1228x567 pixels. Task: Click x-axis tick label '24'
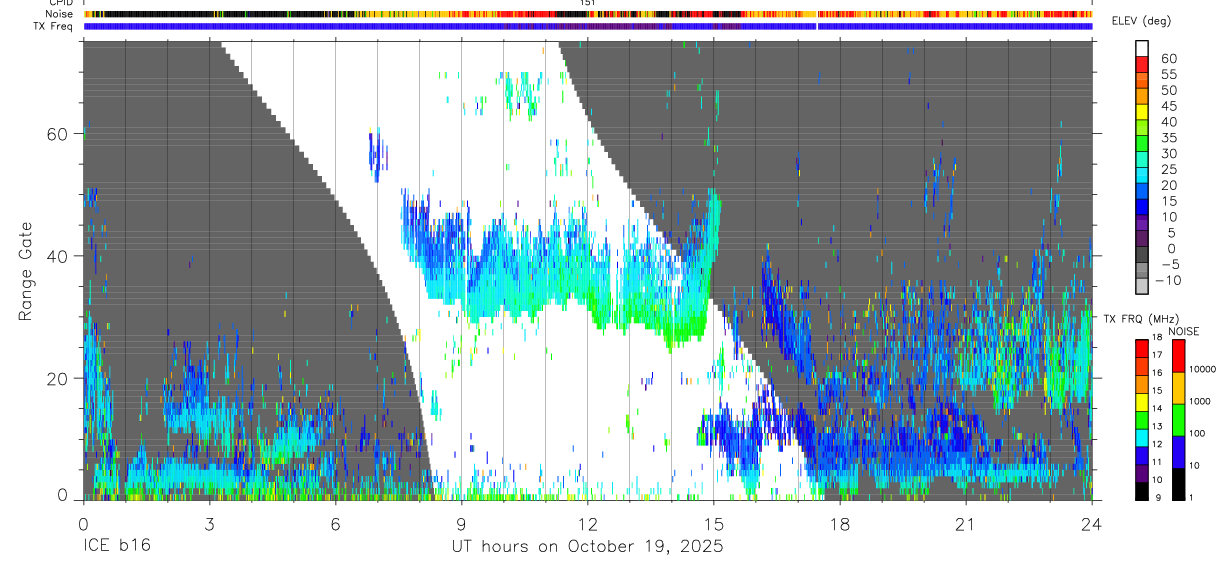pyautogui.click(x=1091, y=524)
